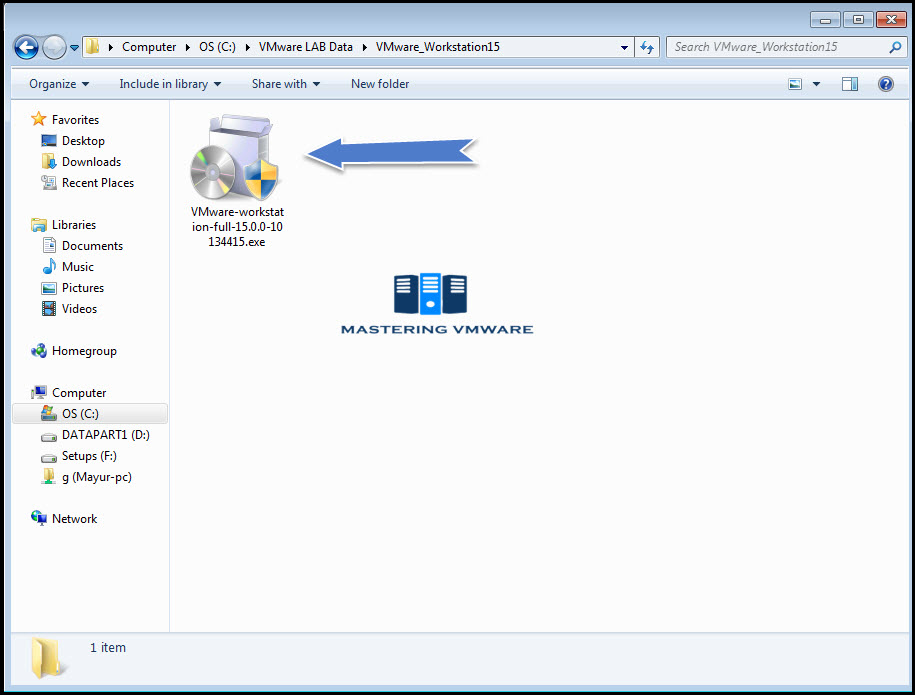This screenshot has height=695, width=915.
Task: Select Computer in the address breadcrumb
Action: point(149,47)
